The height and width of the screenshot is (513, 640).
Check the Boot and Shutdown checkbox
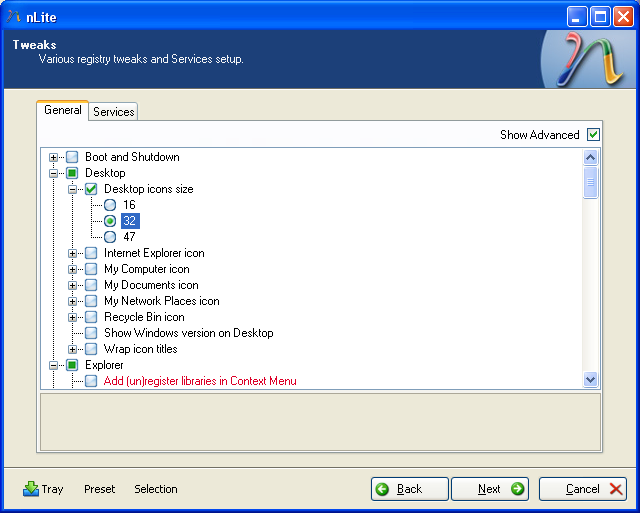pyautogui.click(x=72, y=157)
